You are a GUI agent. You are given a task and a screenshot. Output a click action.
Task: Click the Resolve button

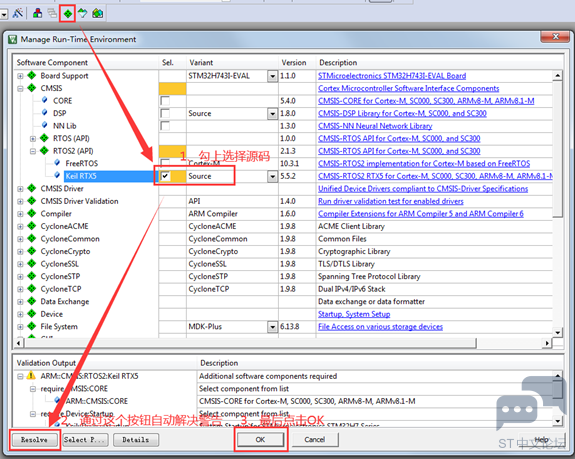click(34, 440)
